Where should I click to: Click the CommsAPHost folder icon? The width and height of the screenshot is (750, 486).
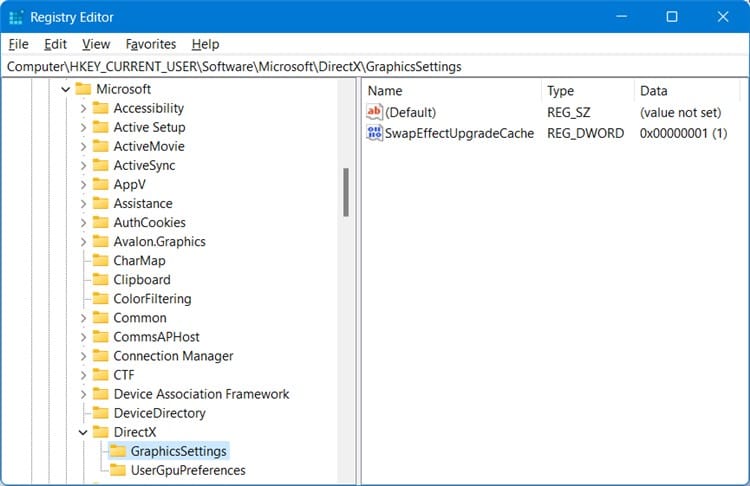pos(100,337)
